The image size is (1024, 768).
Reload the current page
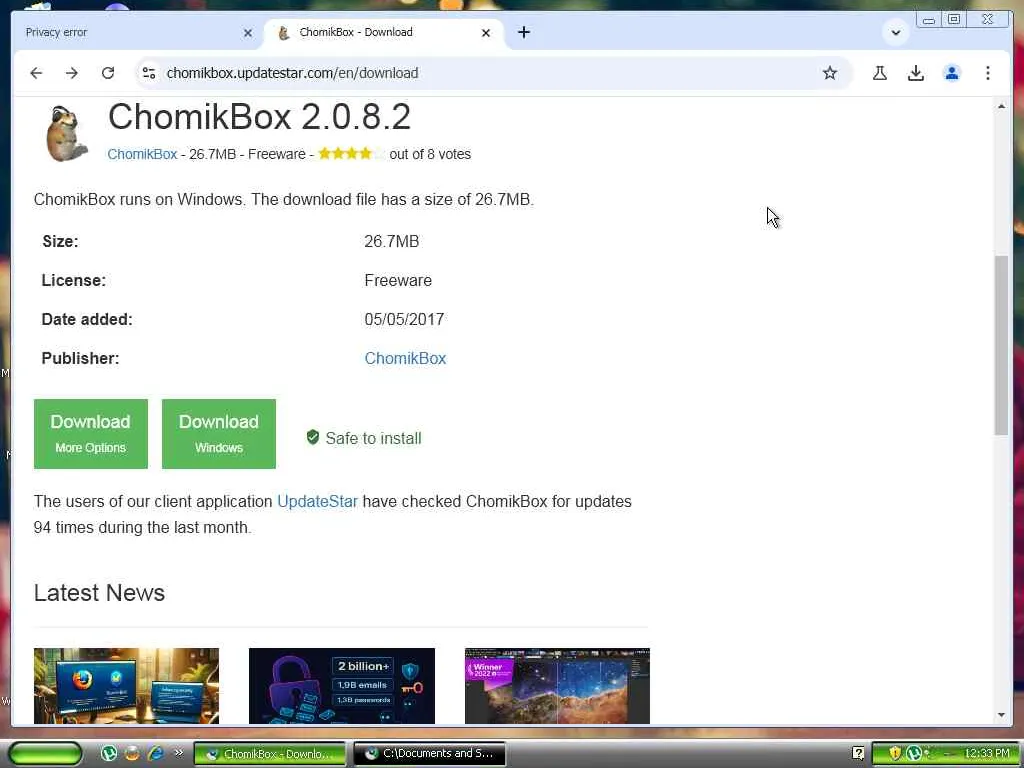click(x=108, y=73)
